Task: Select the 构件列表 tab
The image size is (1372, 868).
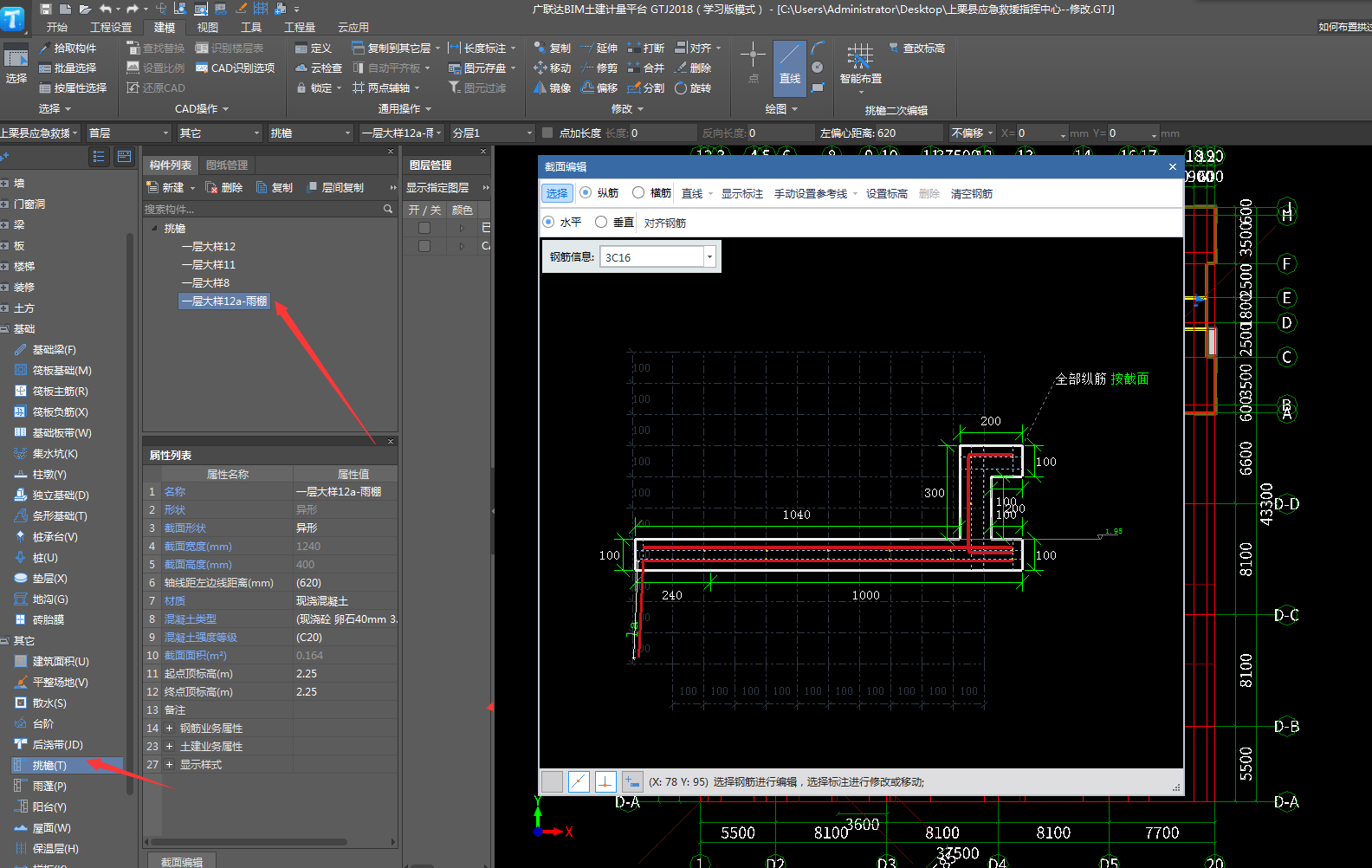Action: pos(171,165)
